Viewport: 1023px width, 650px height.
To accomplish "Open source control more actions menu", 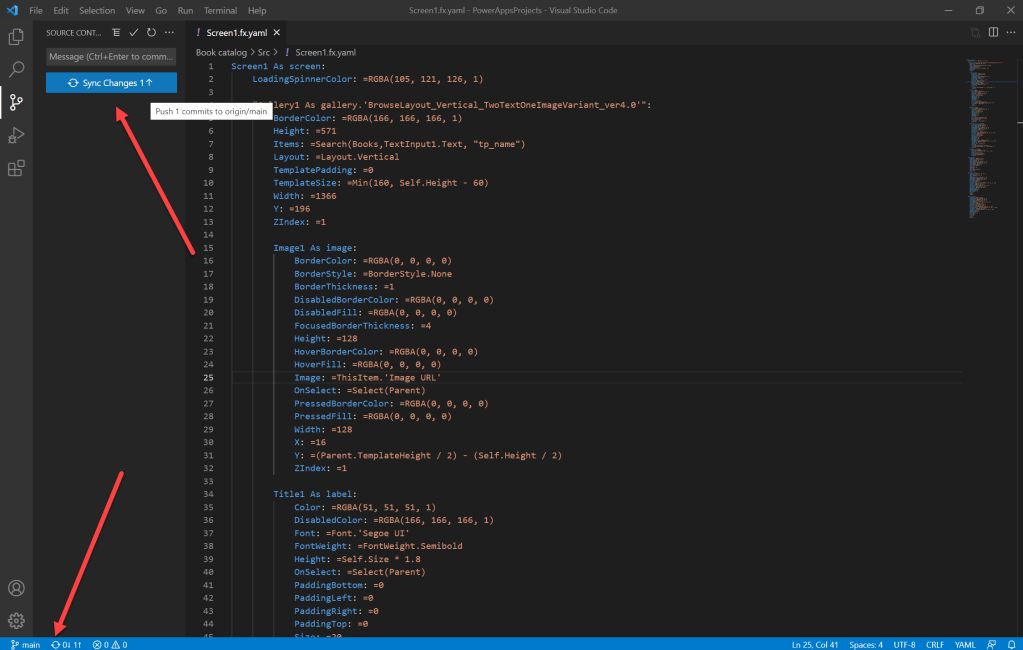I will coord(169,33).
